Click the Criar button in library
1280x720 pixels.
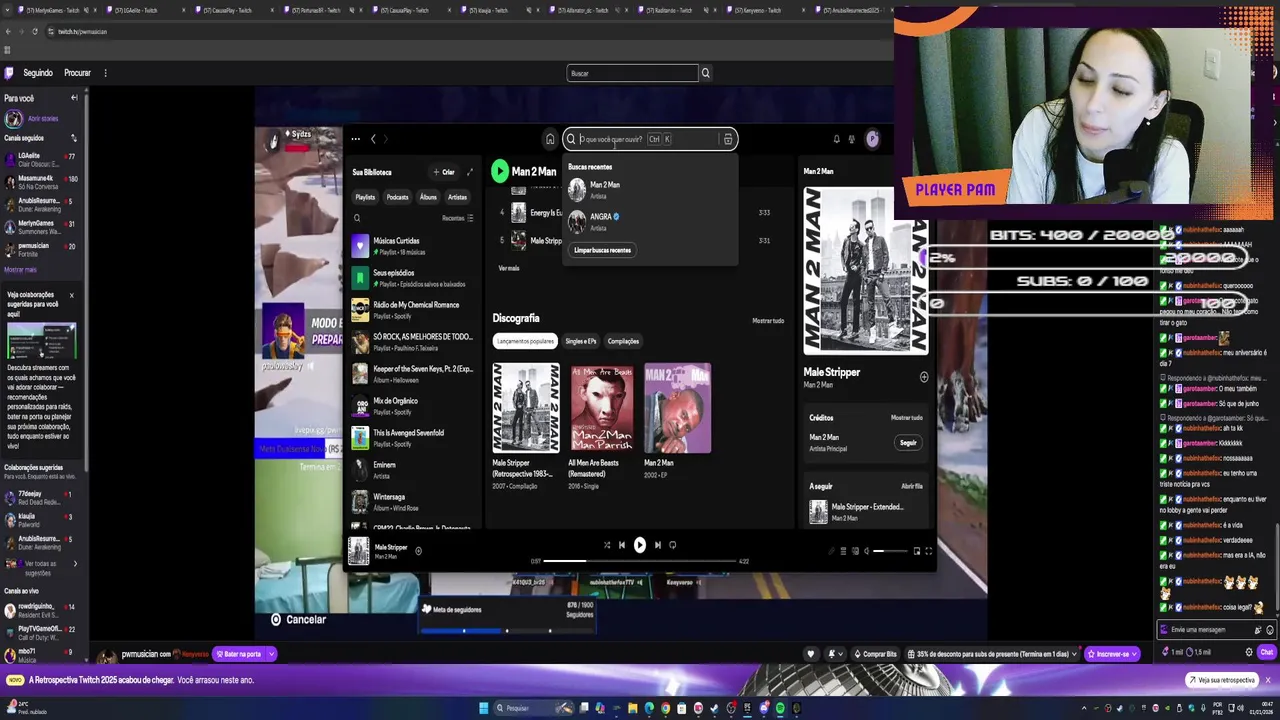444,172
